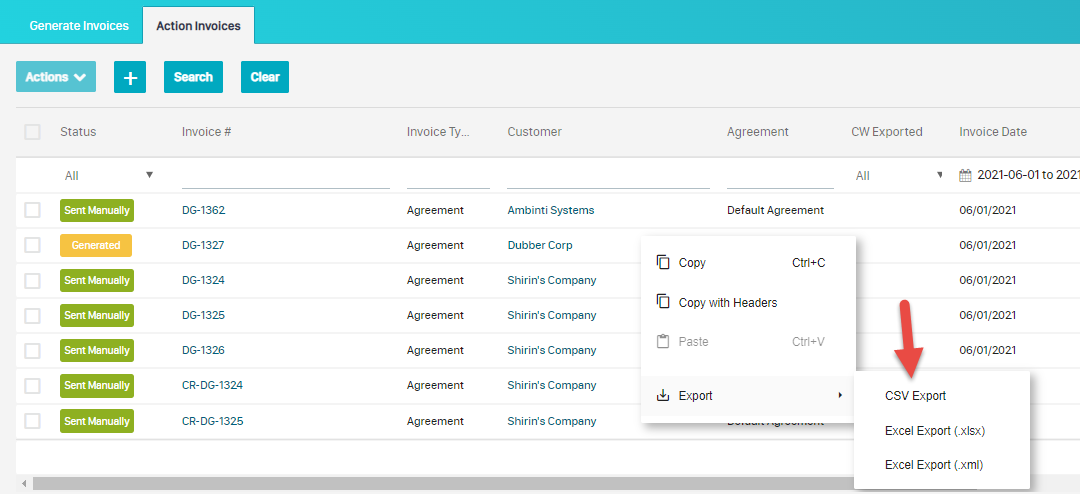Screen dimensions: 1080x494
Task: Switch to the Generate Invoices tab
Action: click(79, 25)
